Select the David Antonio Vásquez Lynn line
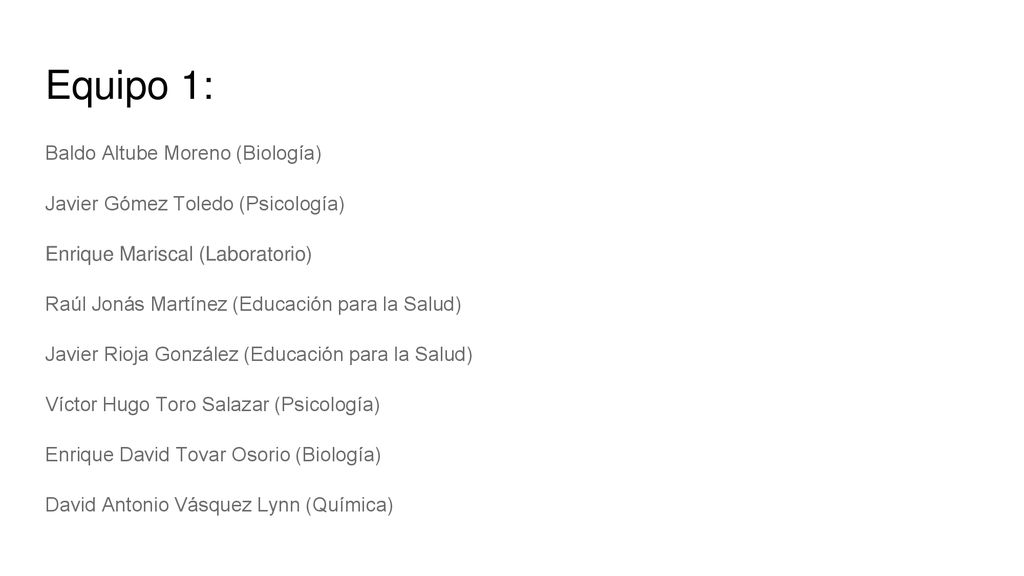1024x576 pixels. point(219,505)
